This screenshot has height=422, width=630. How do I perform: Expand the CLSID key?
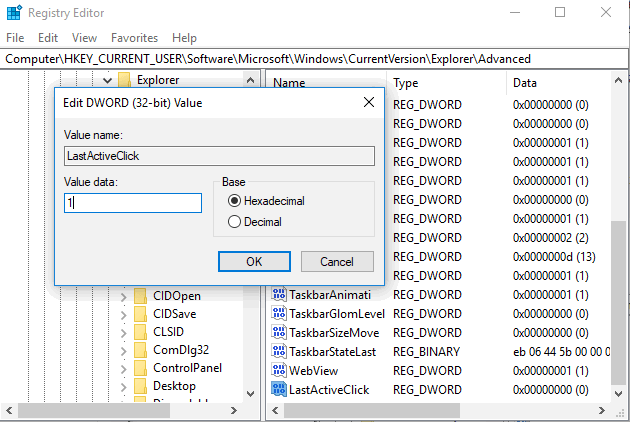tap(124, 333)
